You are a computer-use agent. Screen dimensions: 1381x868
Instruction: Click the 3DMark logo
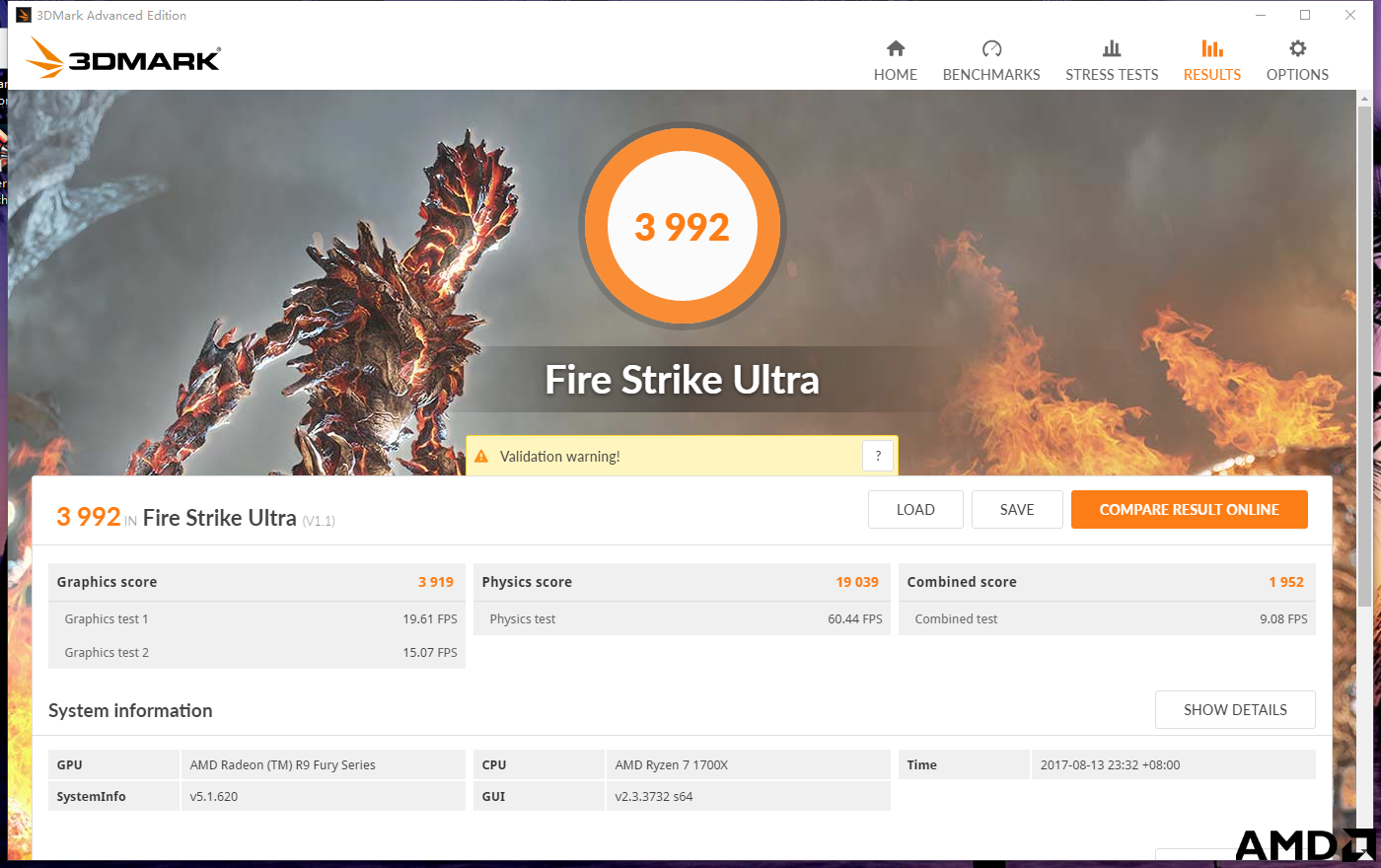[x=123, y=58]
